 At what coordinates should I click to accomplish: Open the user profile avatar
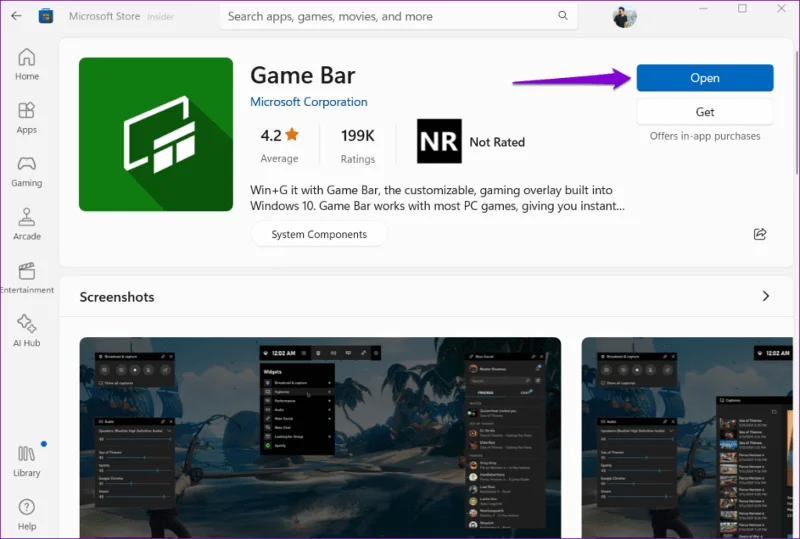coord(624,16)
